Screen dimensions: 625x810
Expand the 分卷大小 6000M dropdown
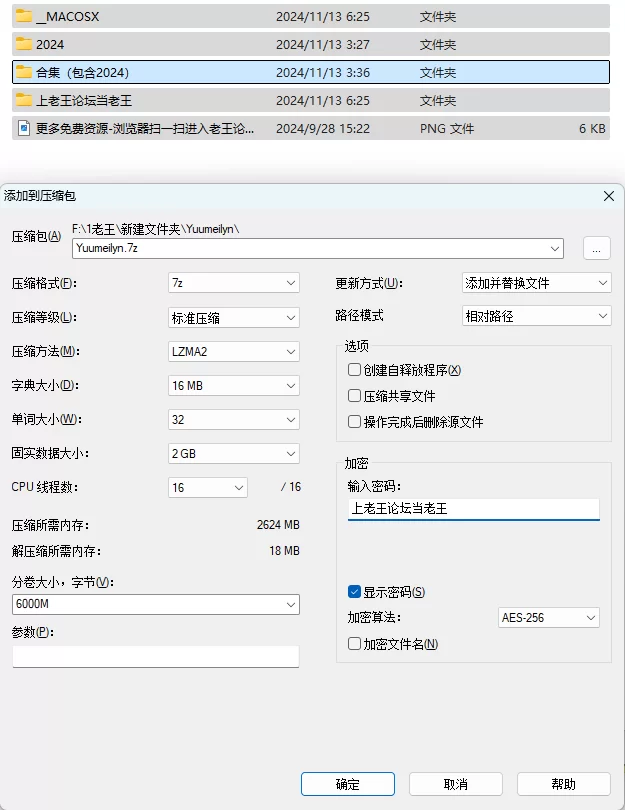(x=291, y=604)
